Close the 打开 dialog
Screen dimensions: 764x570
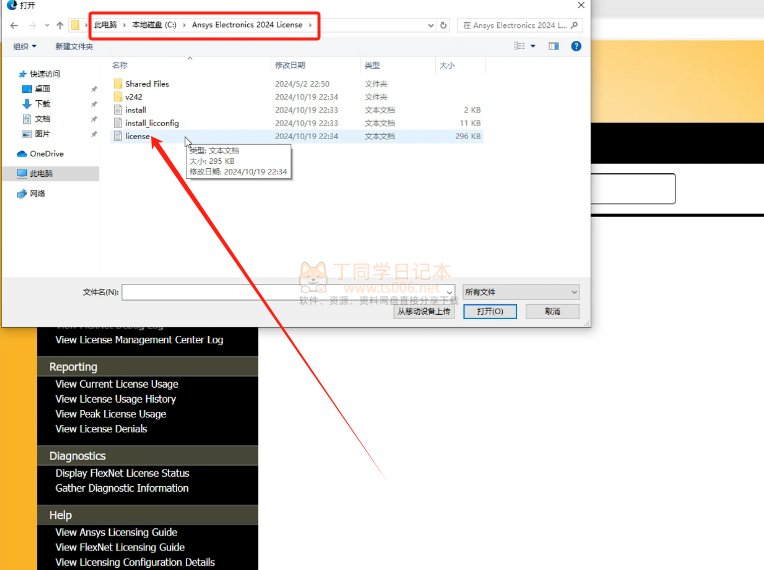[581, 5]
